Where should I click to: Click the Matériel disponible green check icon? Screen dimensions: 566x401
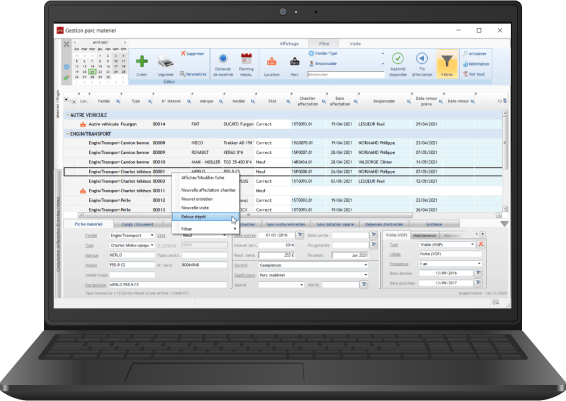398,58
